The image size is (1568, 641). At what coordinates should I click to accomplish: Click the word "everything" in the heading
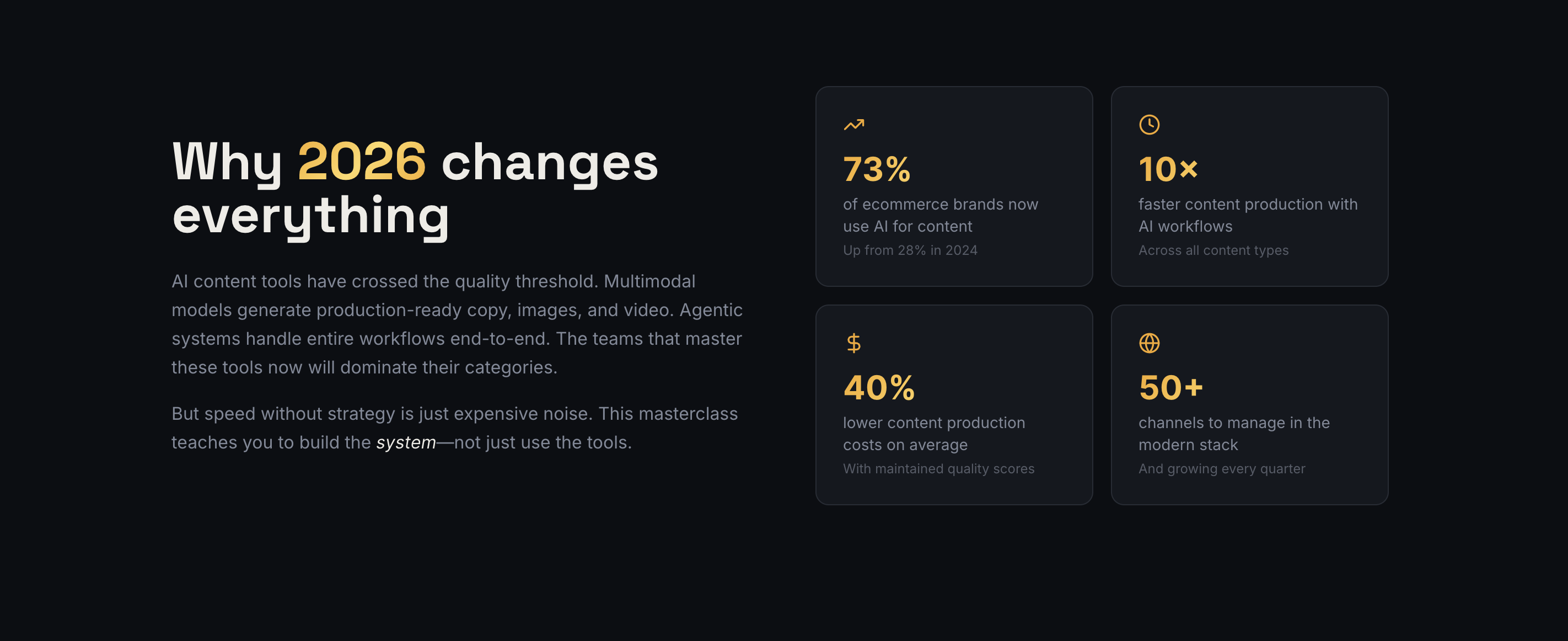tap(310, 216)
